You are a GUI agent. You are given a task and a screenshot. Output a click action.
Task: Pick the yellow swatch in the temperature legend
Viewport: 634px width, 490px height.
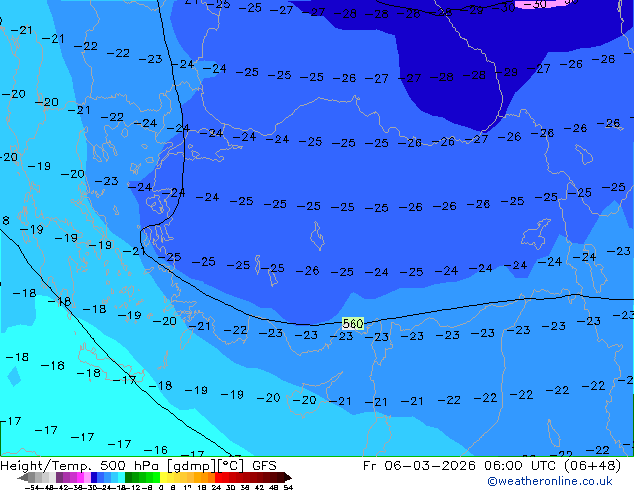coord(163,477)
